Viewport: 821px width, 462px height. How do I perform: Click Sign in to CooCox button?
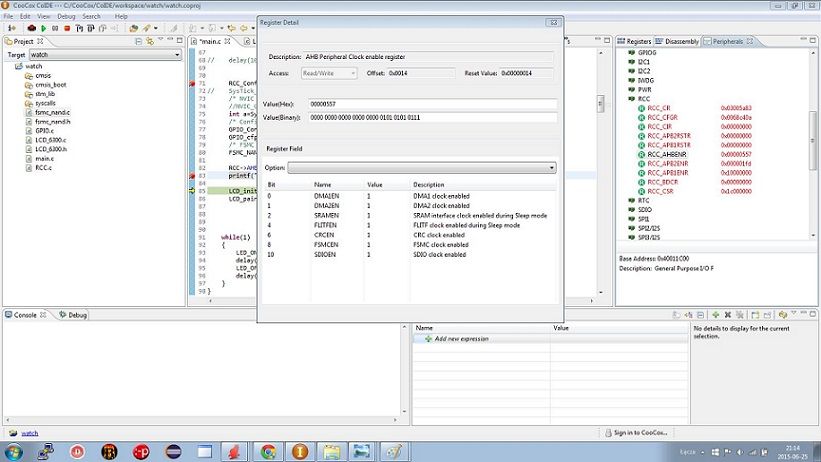tap(636, 433)
